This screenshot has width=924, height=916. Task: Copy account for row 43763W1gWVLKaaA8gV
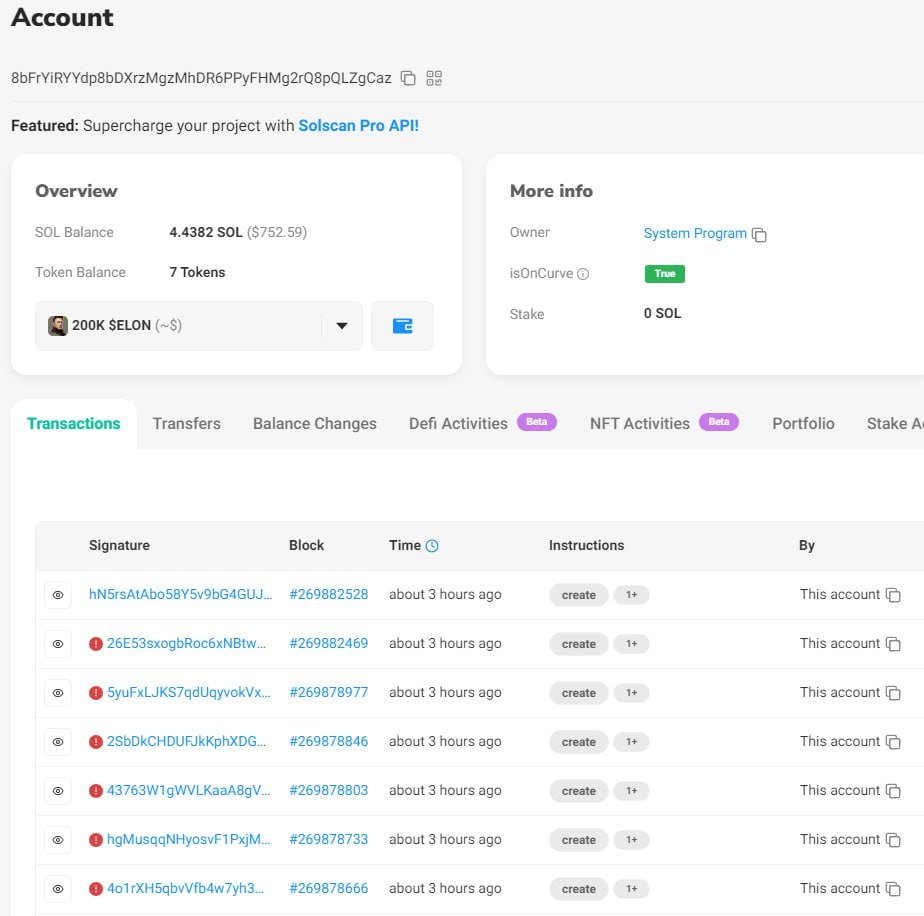pyautogui.click(x=893, y=790)
